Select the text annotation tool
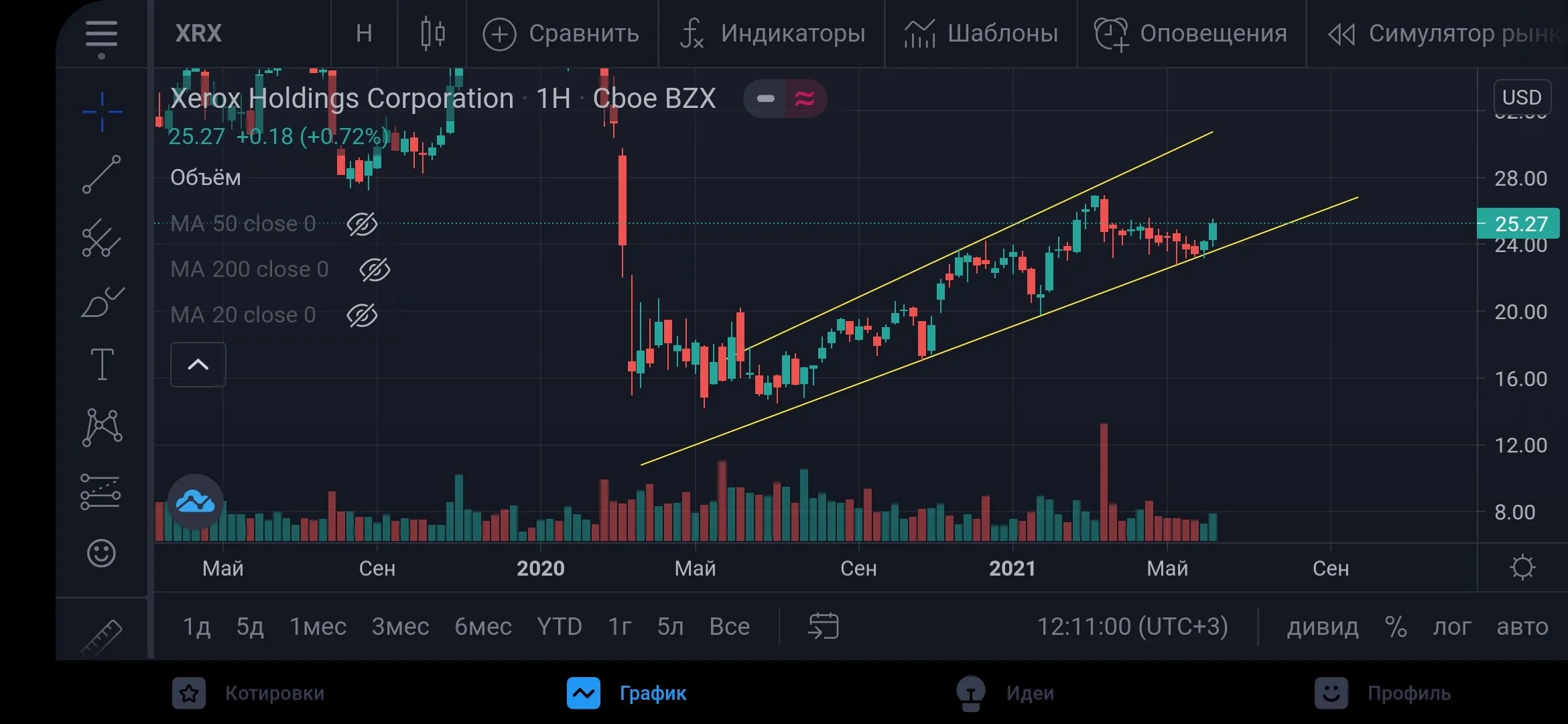 point(102,364)
